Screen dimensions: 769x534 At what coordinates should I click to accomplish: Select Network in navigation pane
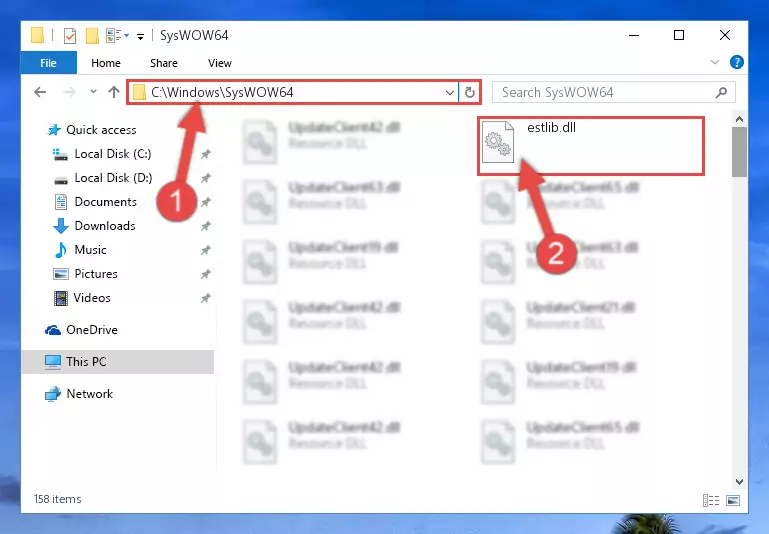[90, 393]
